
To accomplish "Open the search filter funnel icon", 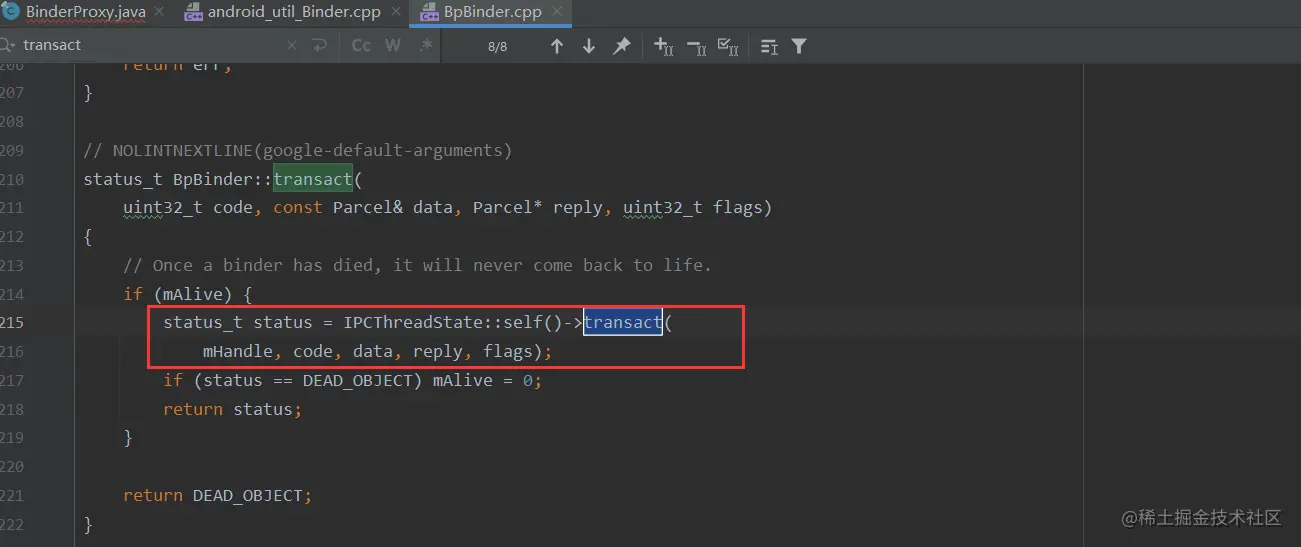I will [799, 46].
